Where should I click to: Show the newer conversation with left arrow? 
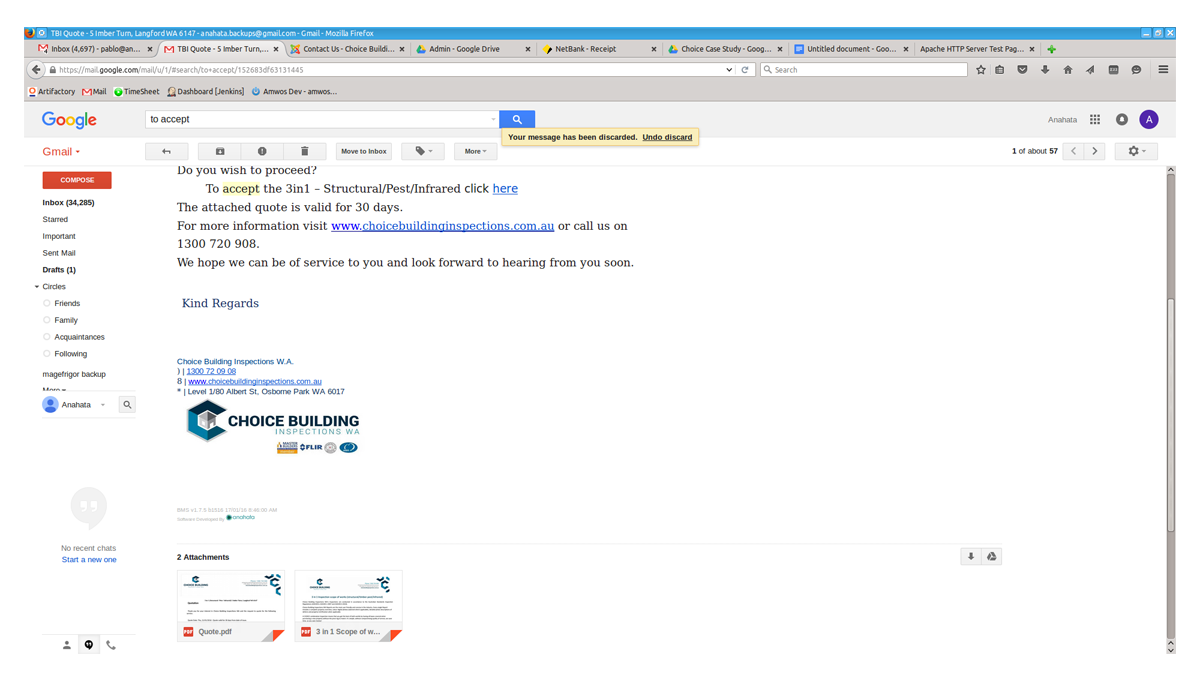pyautogui.click(x=1074, y=151)
